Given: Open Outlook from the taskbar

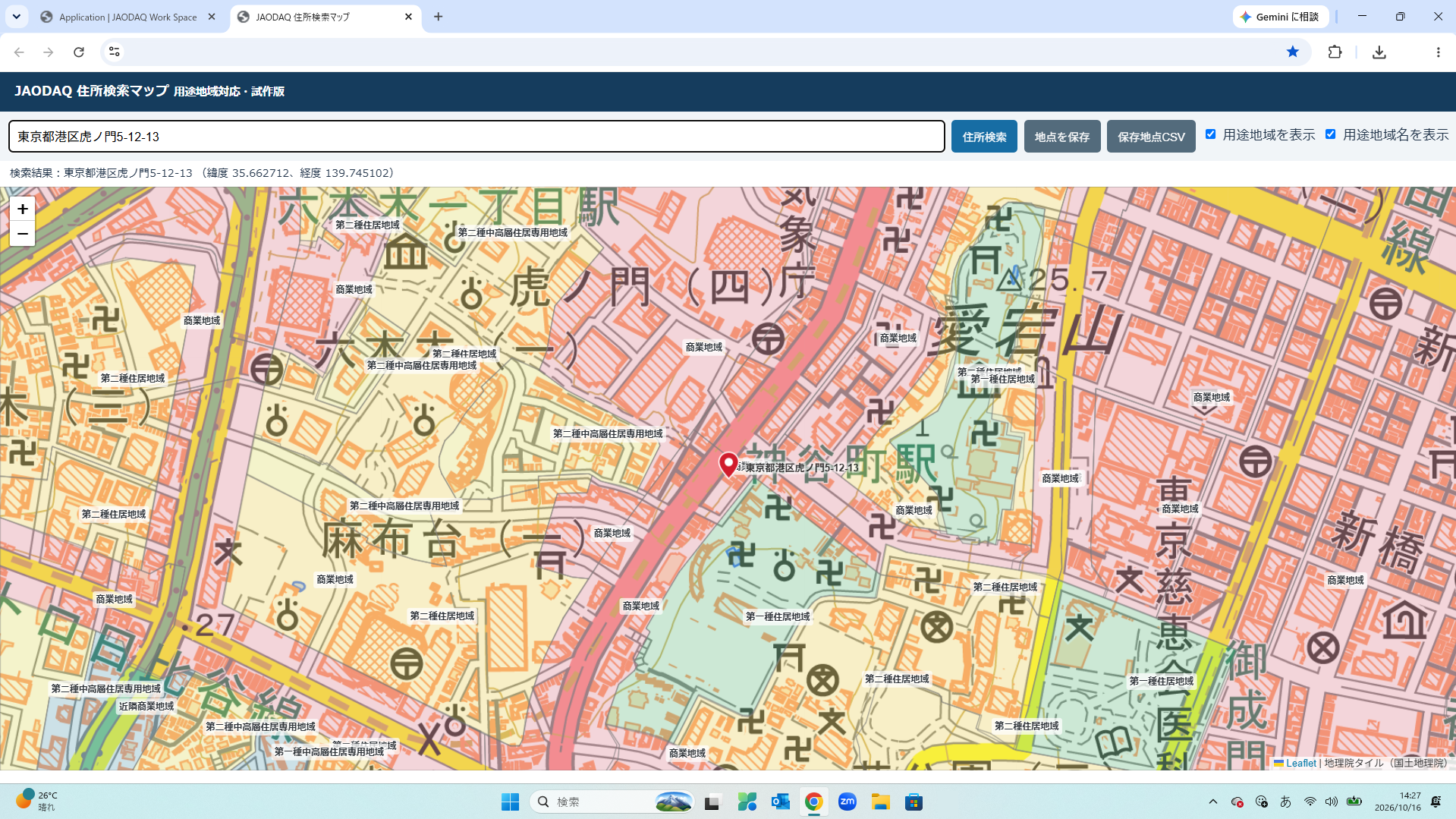Looking at the screenshot, I should (780, 802).
